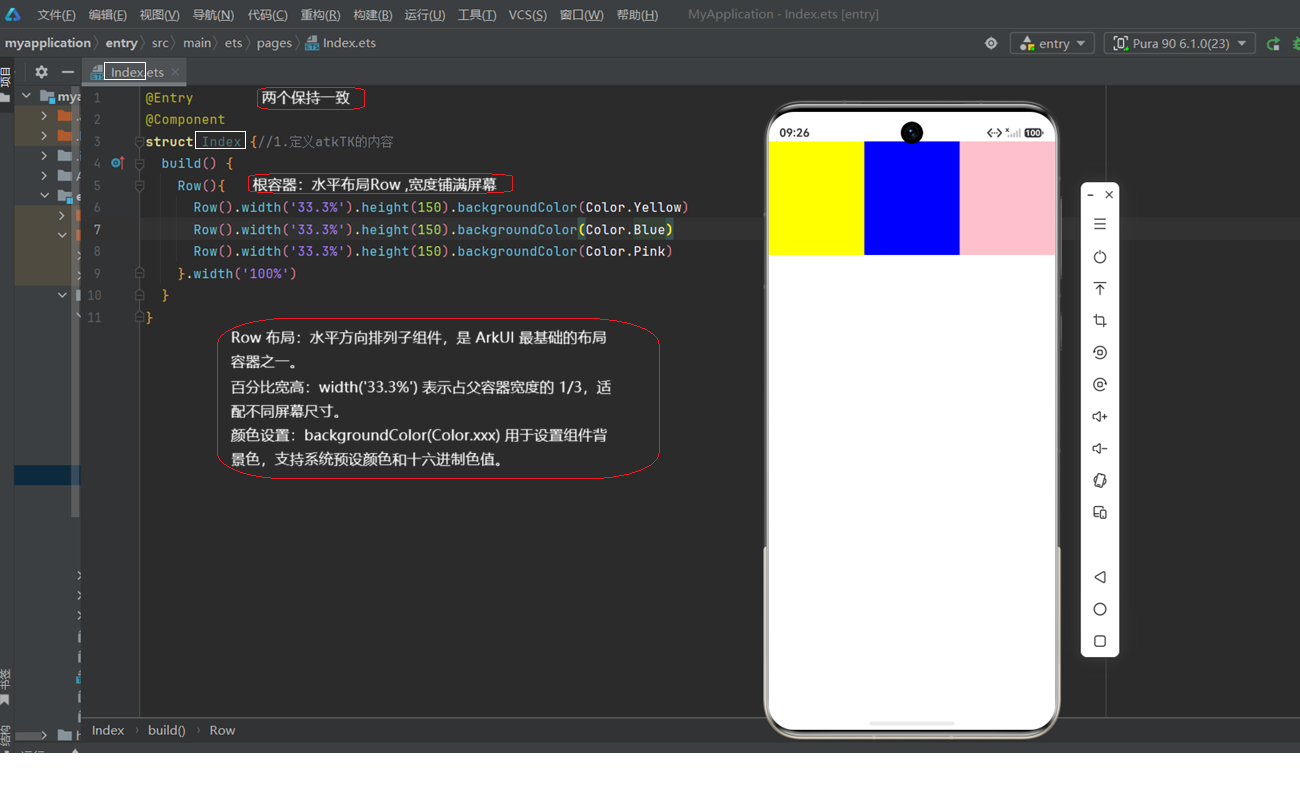Tap the emulator home circle button
Image resolution: width=1300 pixels, height=785 pixels.
coord(1100,609)
